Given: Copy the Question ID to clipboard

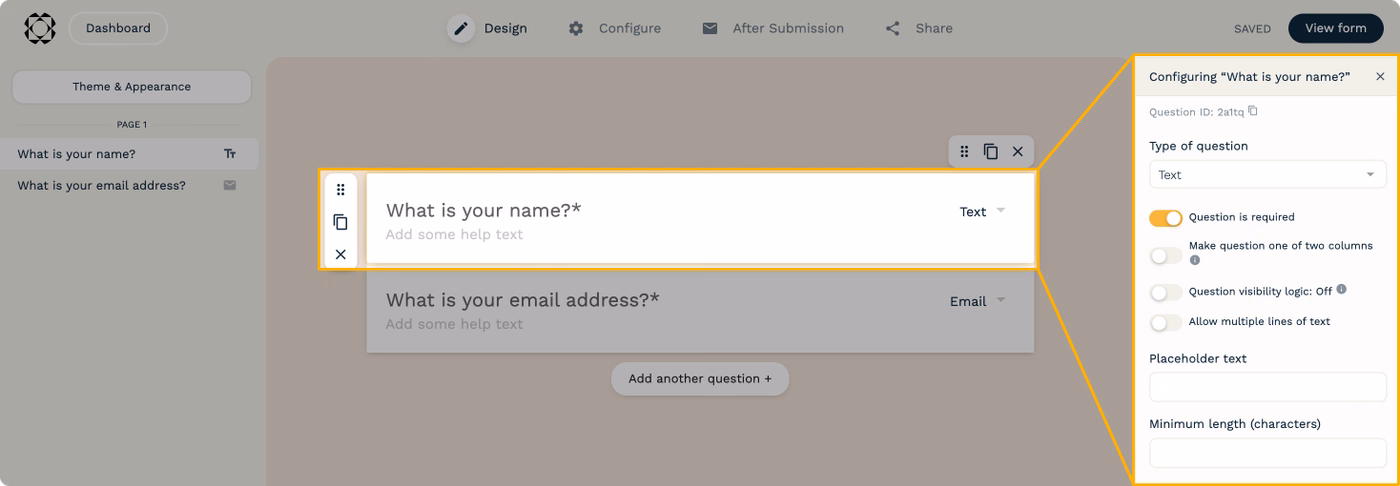Looking at the screenshot, I should click(1253, 111).
